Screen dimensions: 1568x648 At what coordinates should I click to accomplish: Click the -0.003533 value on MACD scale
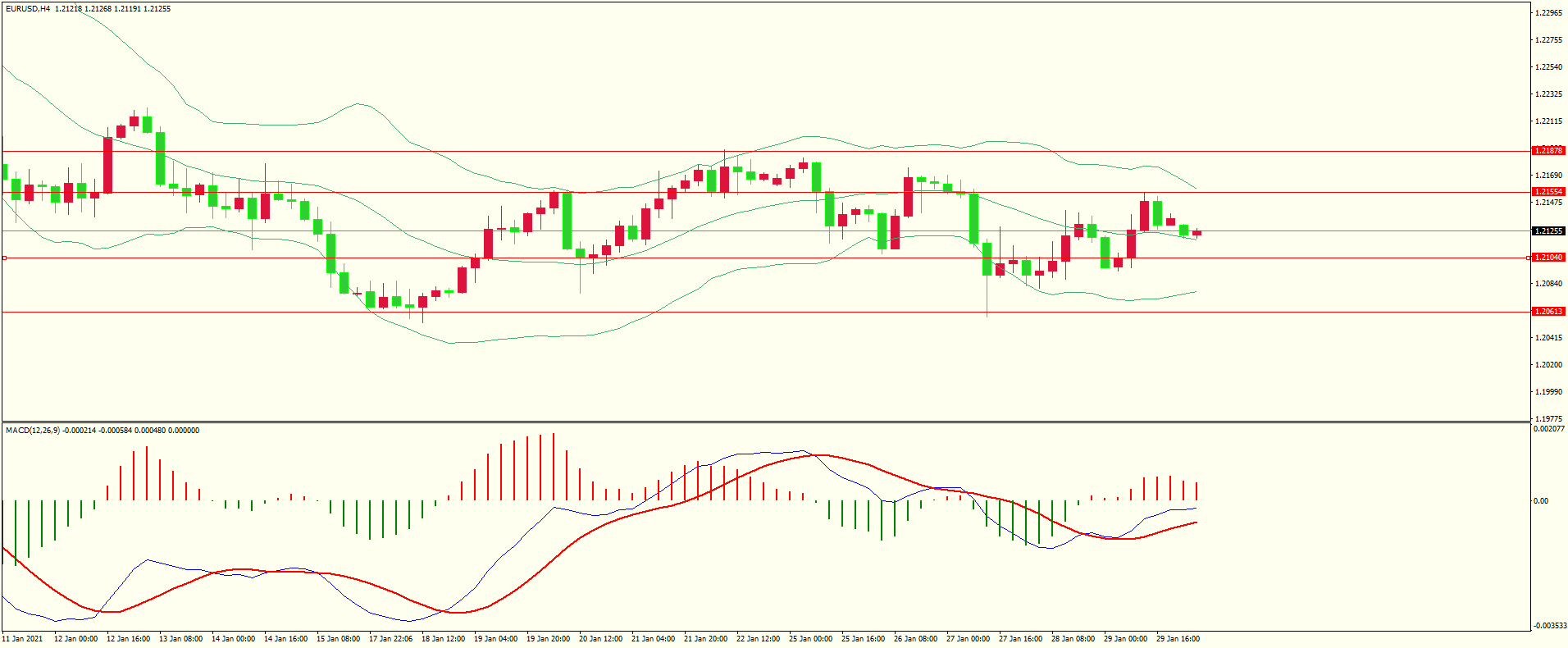(1548, 626)
